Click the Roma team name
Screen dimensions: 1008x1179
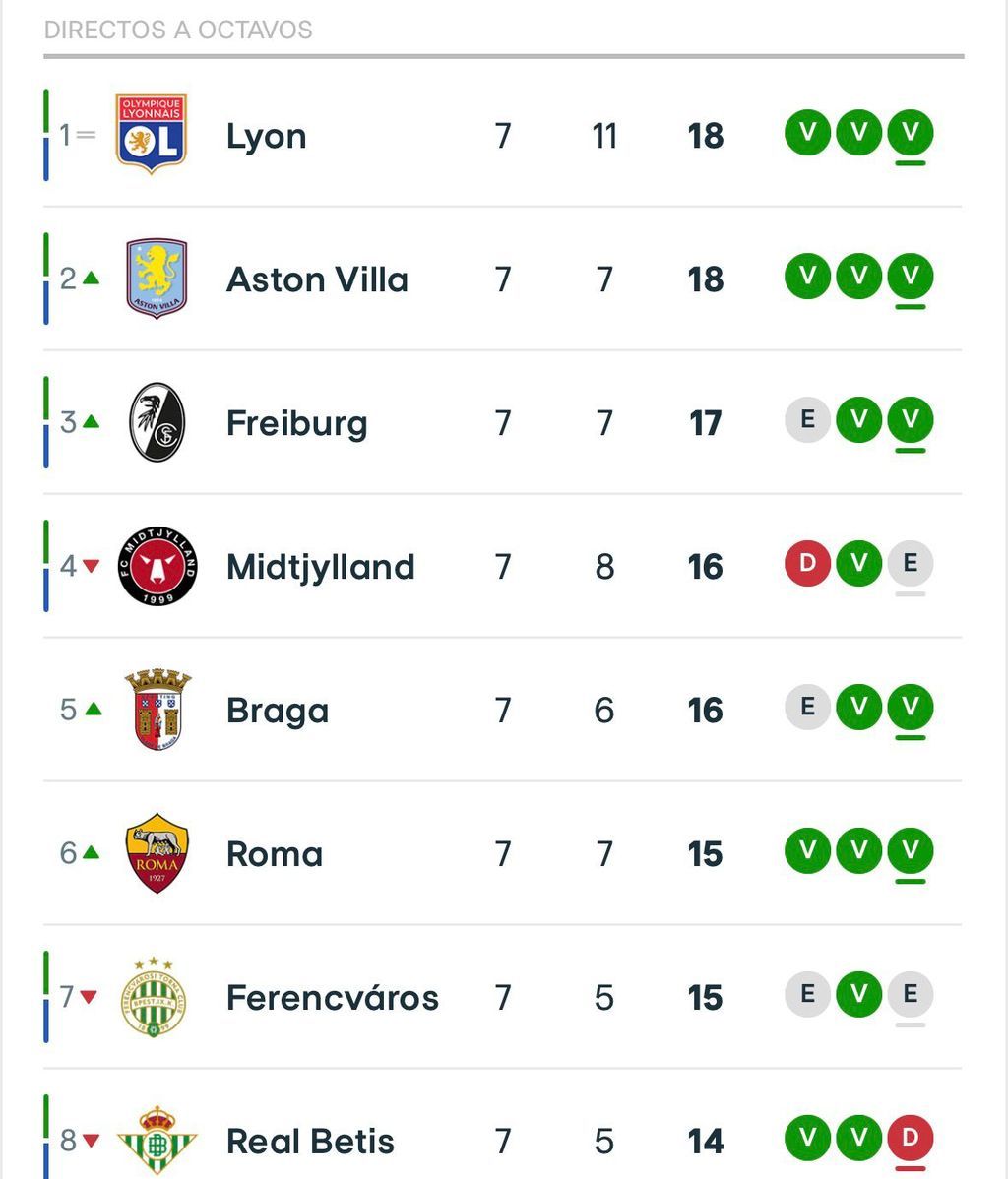(x=275, y=854)
